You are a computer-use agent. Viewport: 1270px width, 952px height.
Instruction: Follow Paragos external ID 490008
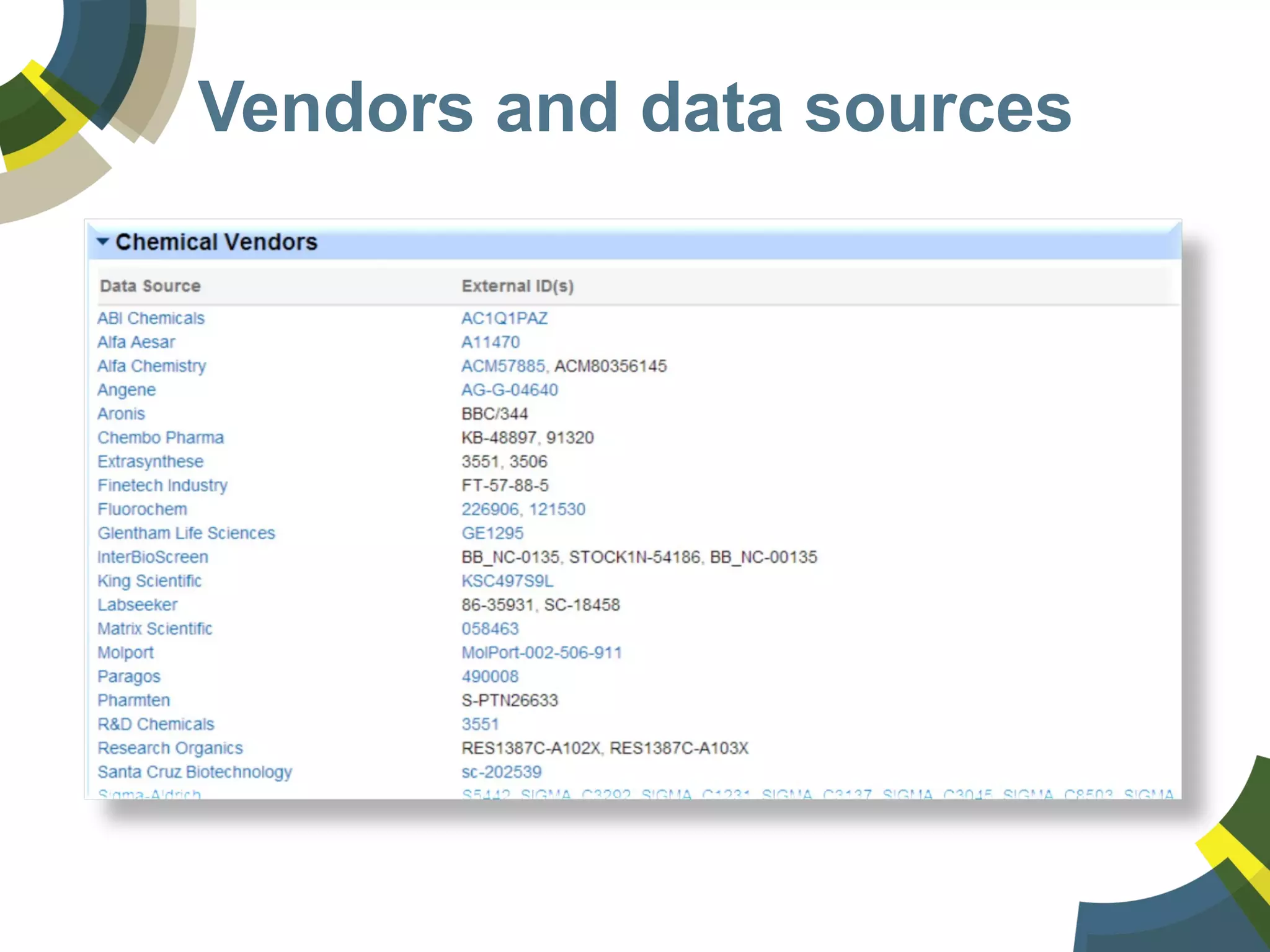pyautogui.click(x=490, y=676)
